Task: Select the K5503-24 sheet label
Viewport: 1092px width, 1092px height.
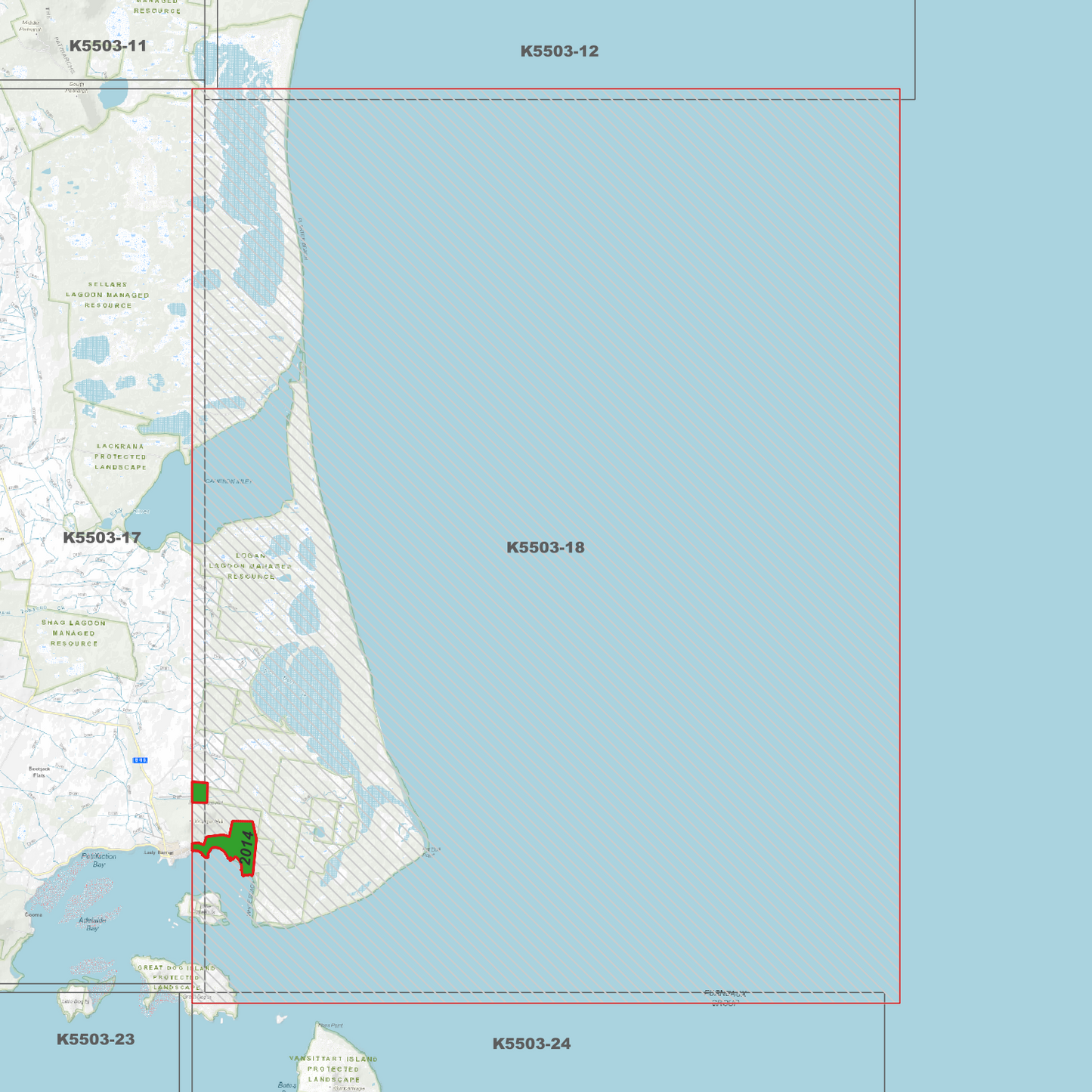Action: [531, 1044]
